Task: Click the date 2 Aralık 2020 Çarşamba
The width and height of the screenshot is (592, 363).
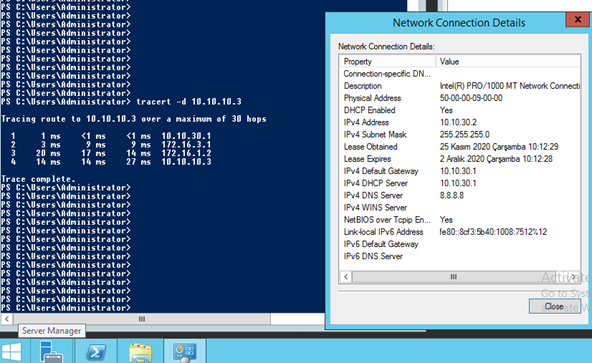Action: click(480, 159)
